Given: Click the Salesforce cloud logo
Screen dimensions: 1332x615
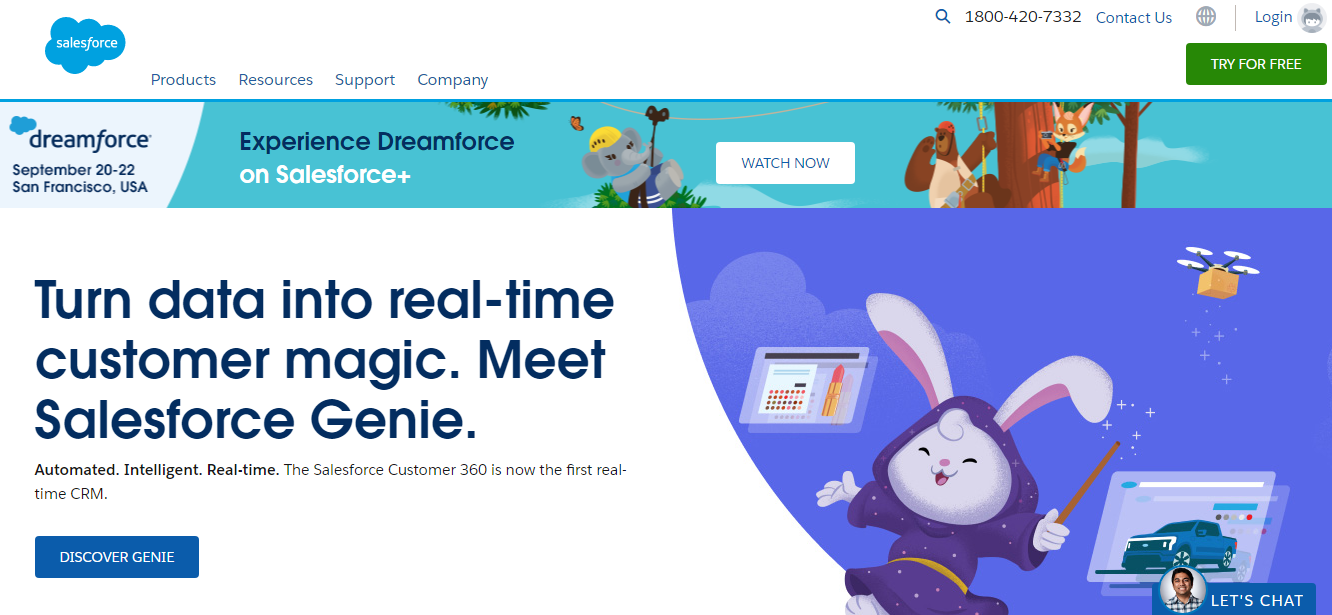Looking at the screenshot, I should point(85,44).
